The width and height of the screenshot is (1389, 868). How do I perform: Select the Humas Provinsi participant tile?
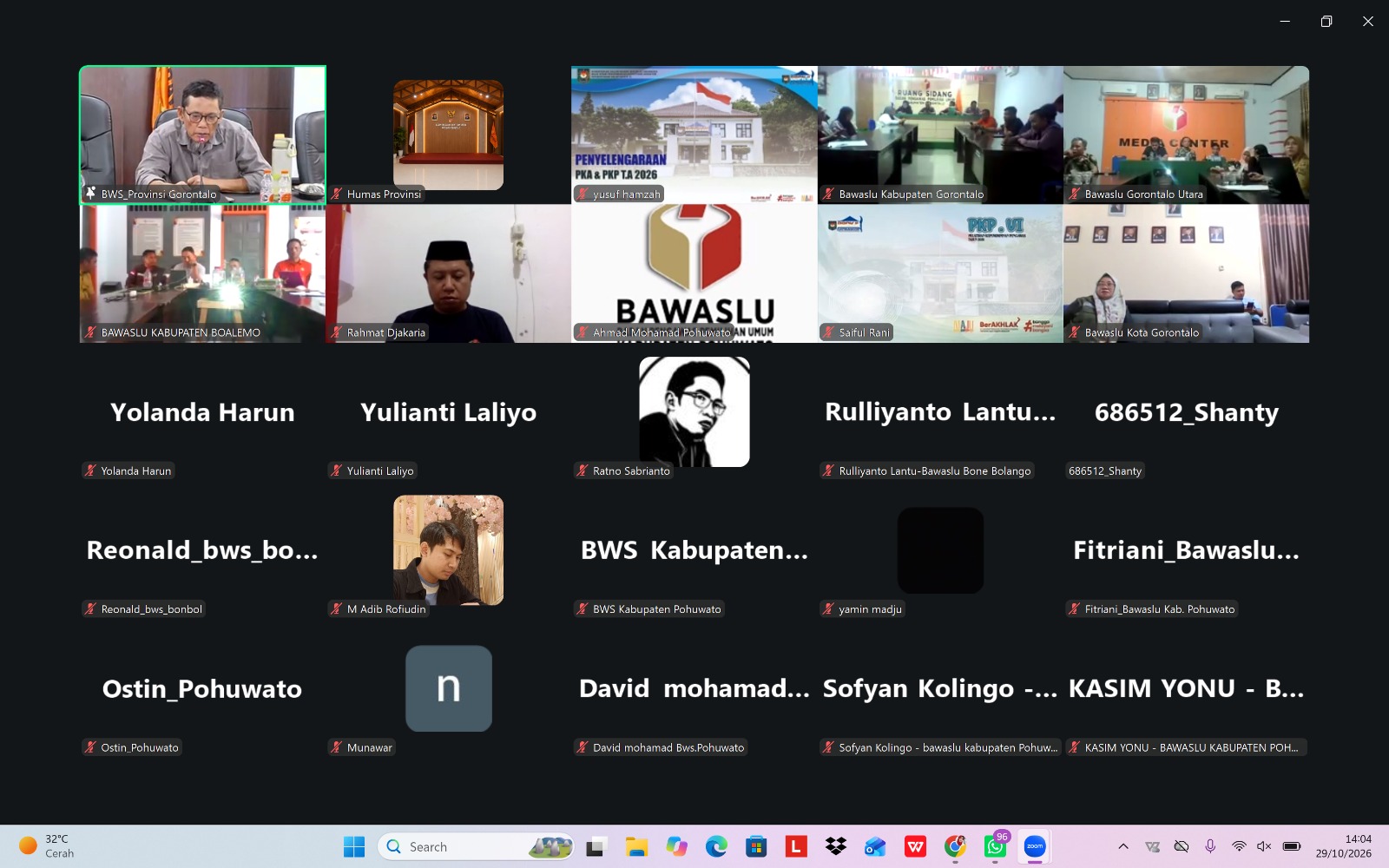coord(449,135)
